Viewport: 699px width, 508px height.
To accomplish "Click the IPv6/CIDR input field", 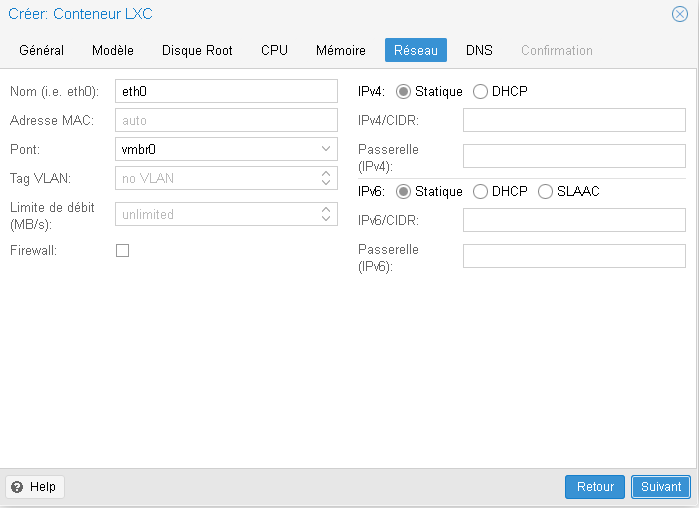I will coord(574,220).
